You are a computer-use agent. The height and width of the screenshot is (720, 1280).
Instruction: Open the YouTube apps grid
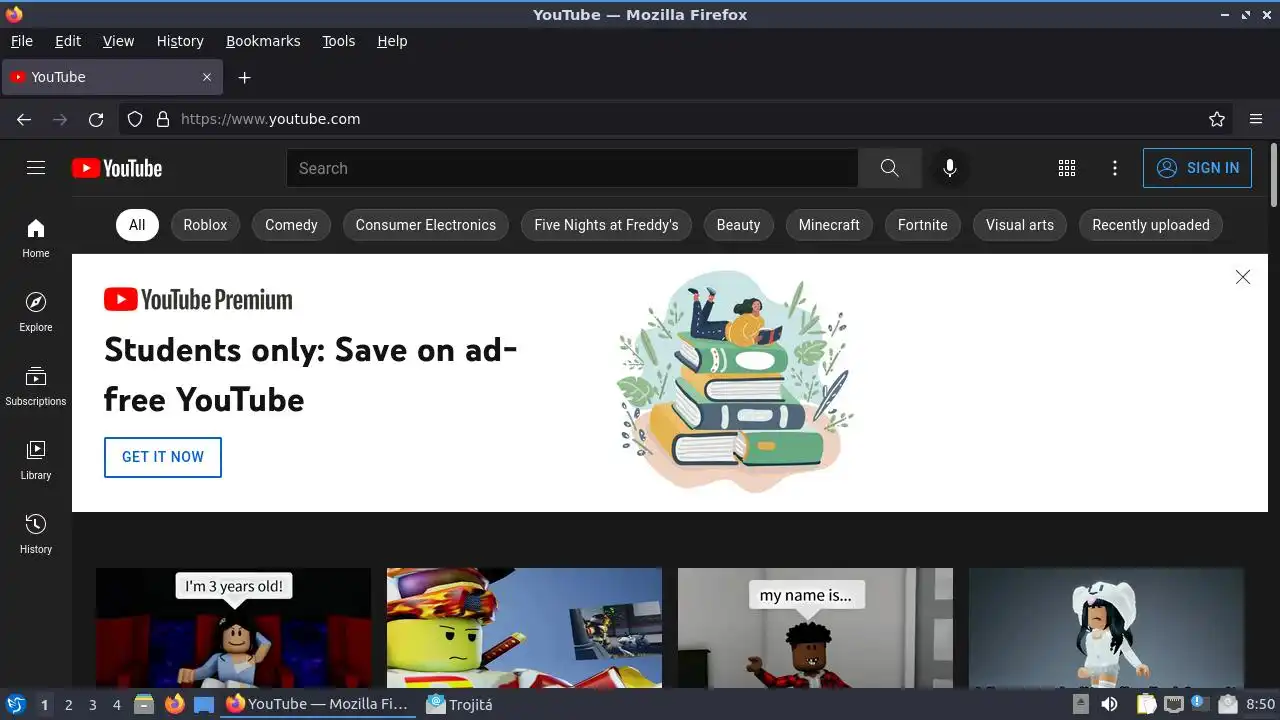1067,168
